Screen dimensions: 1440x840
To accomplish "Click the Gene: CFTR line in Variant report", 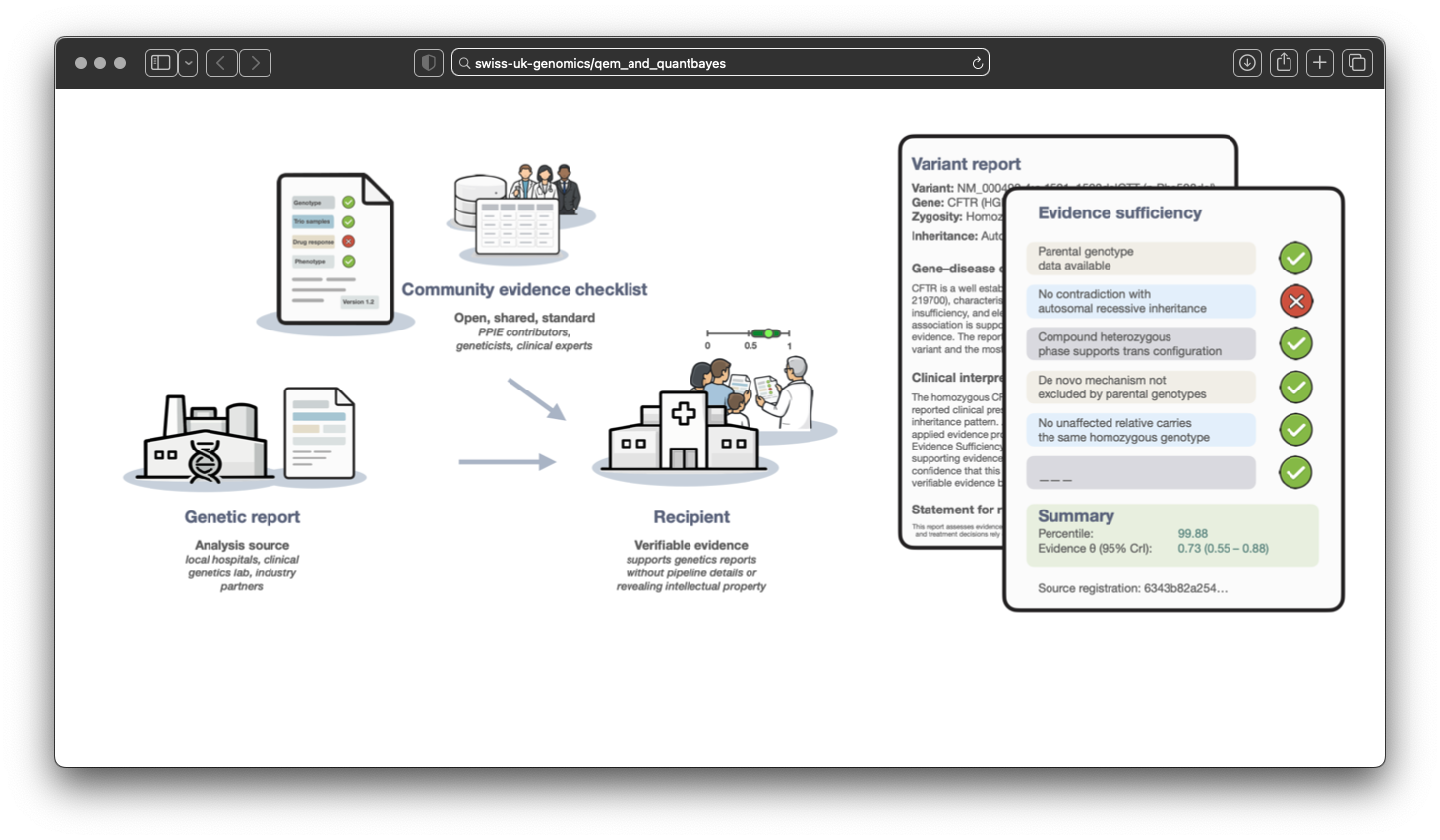I will click(x=957, y=202).
